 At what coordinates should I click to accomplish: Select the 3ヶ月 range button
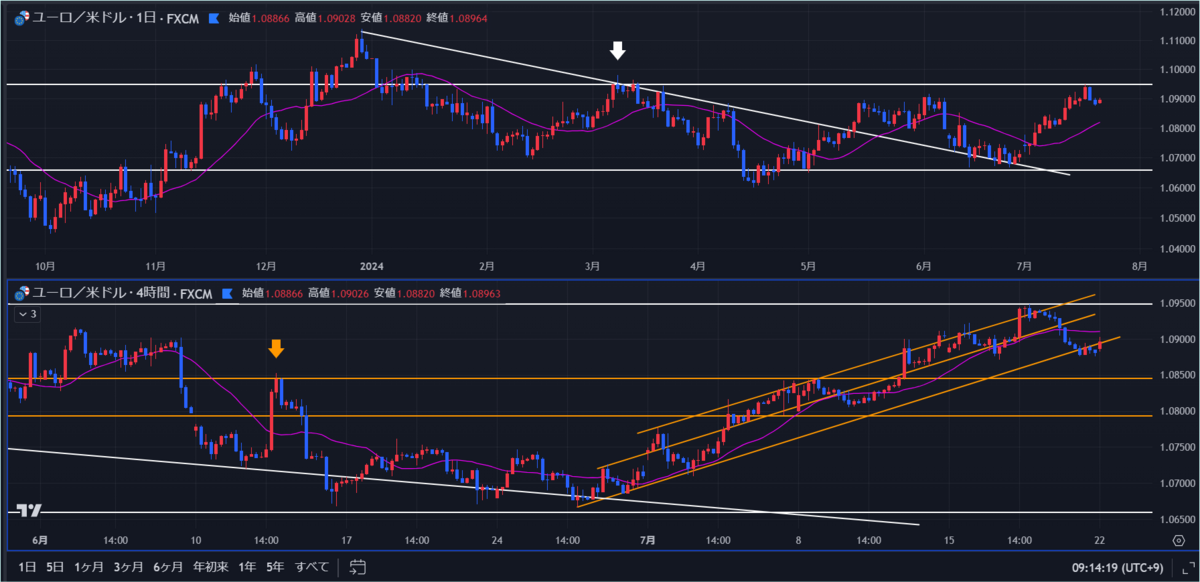(x=127, y=567)
